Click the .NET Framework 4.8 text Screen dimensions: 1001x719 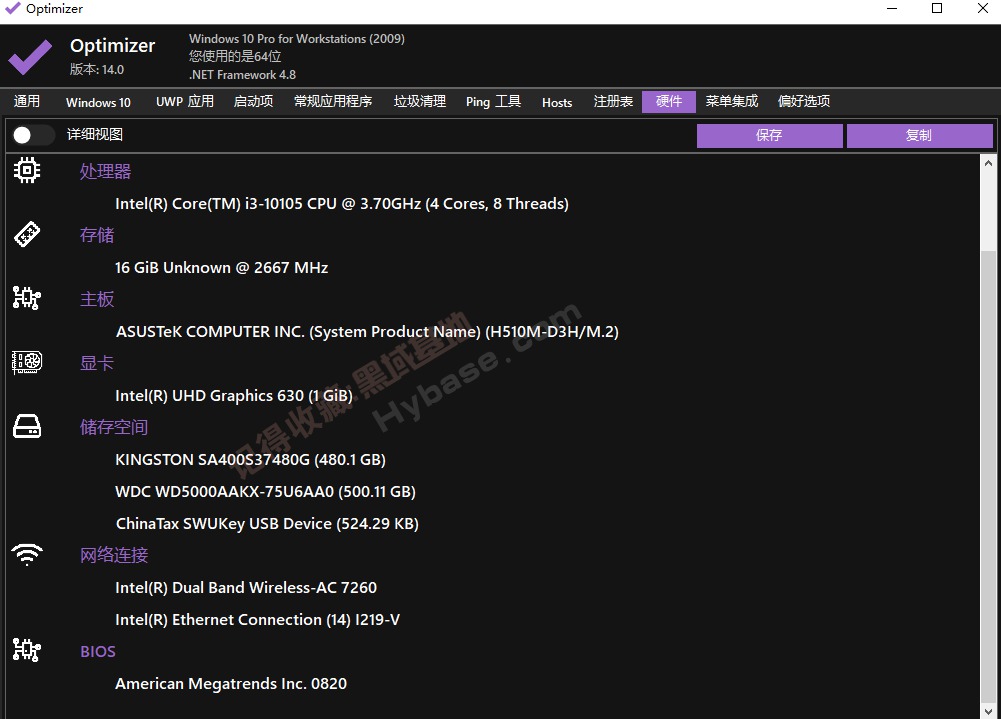pyautogui.click(x=243, y=75)
